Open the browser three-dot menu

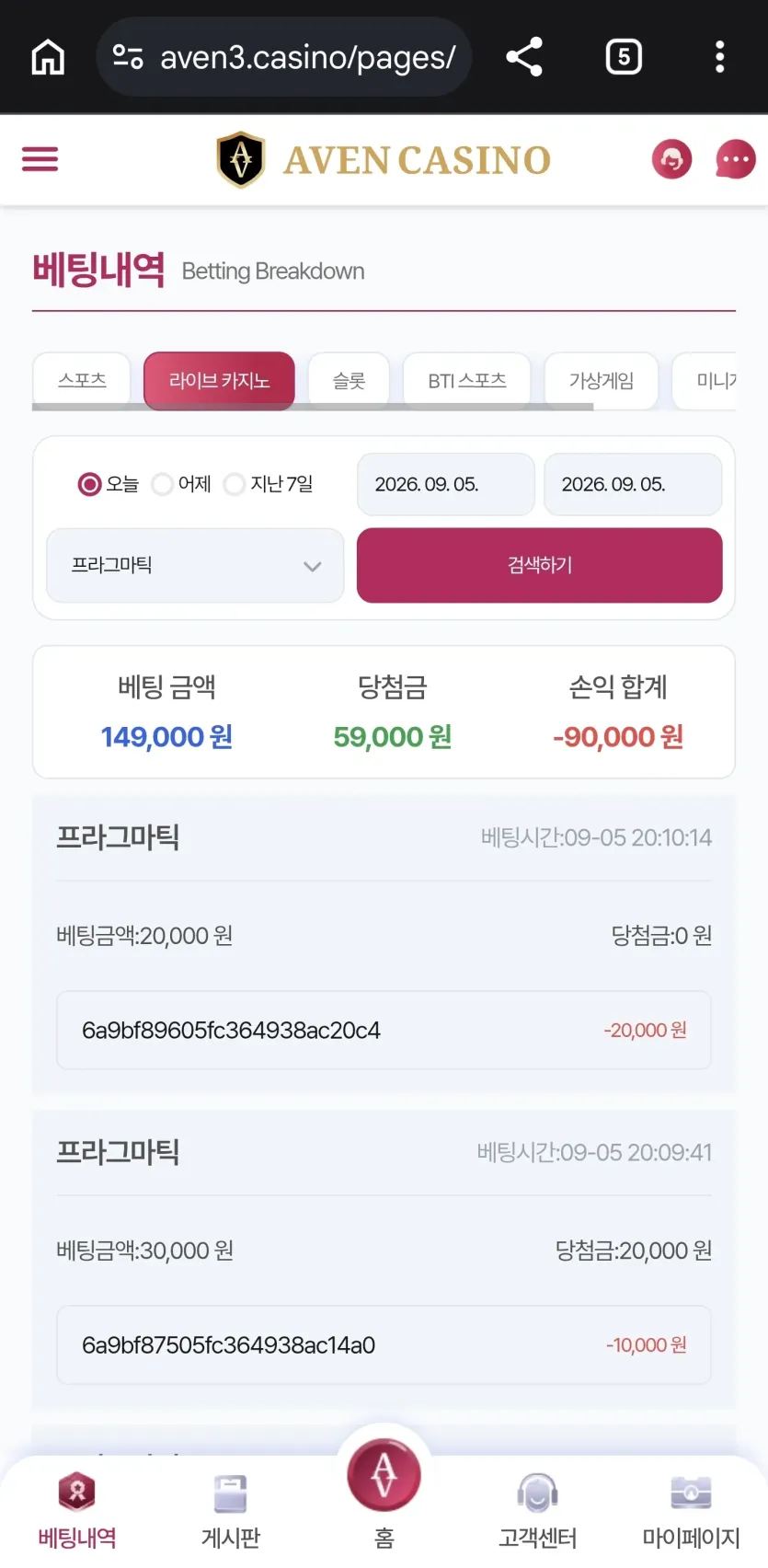[x=720, y=57]
